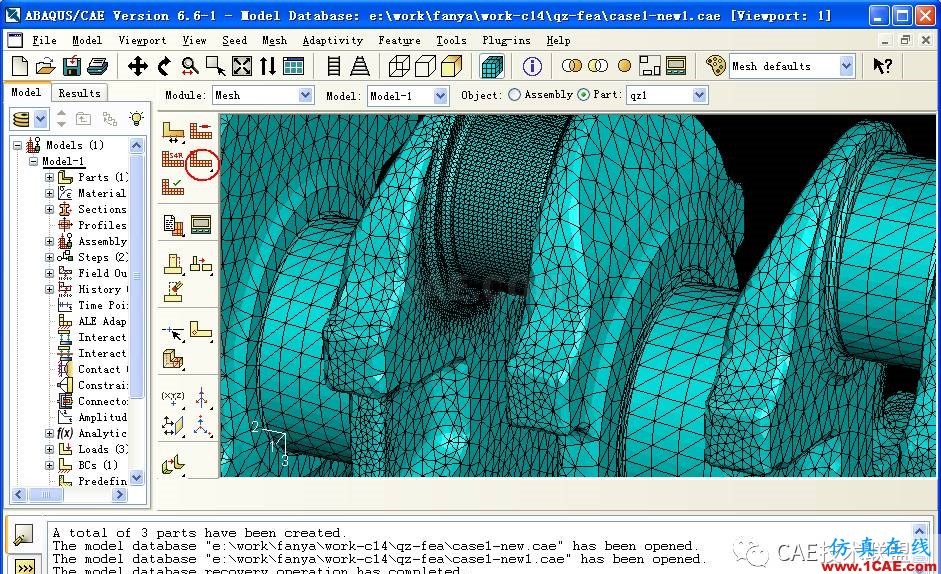Switch to the Results tab
Image resolution: width=941 pixels, height=574 pixels.
79,93
